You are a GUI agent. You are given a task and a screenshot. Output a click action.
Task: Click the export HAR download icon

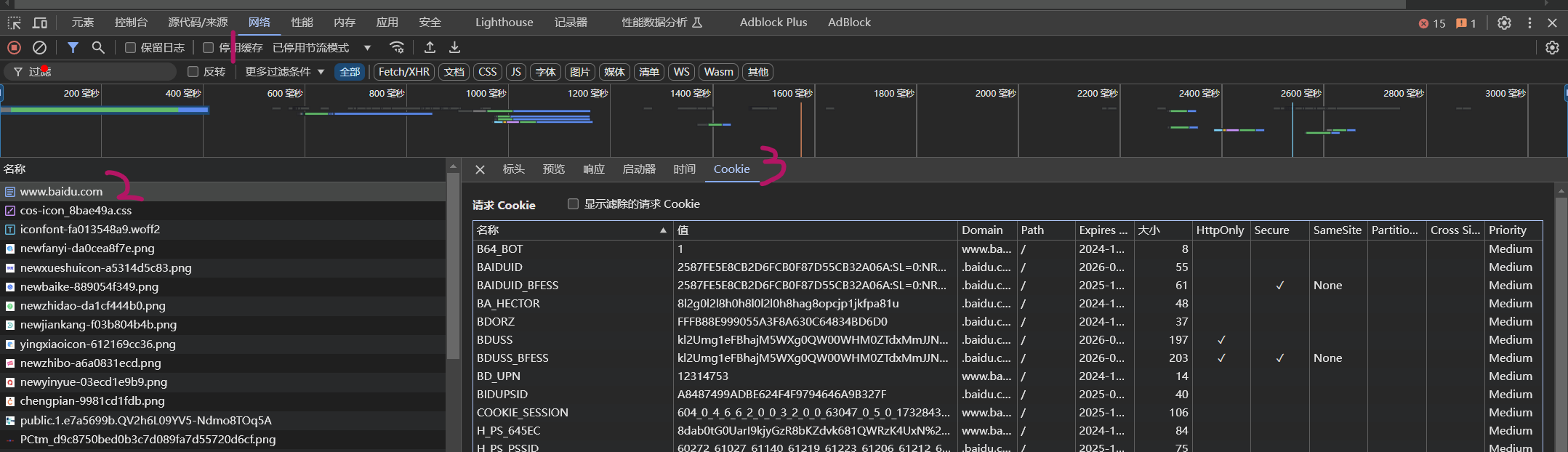(454, 48)
